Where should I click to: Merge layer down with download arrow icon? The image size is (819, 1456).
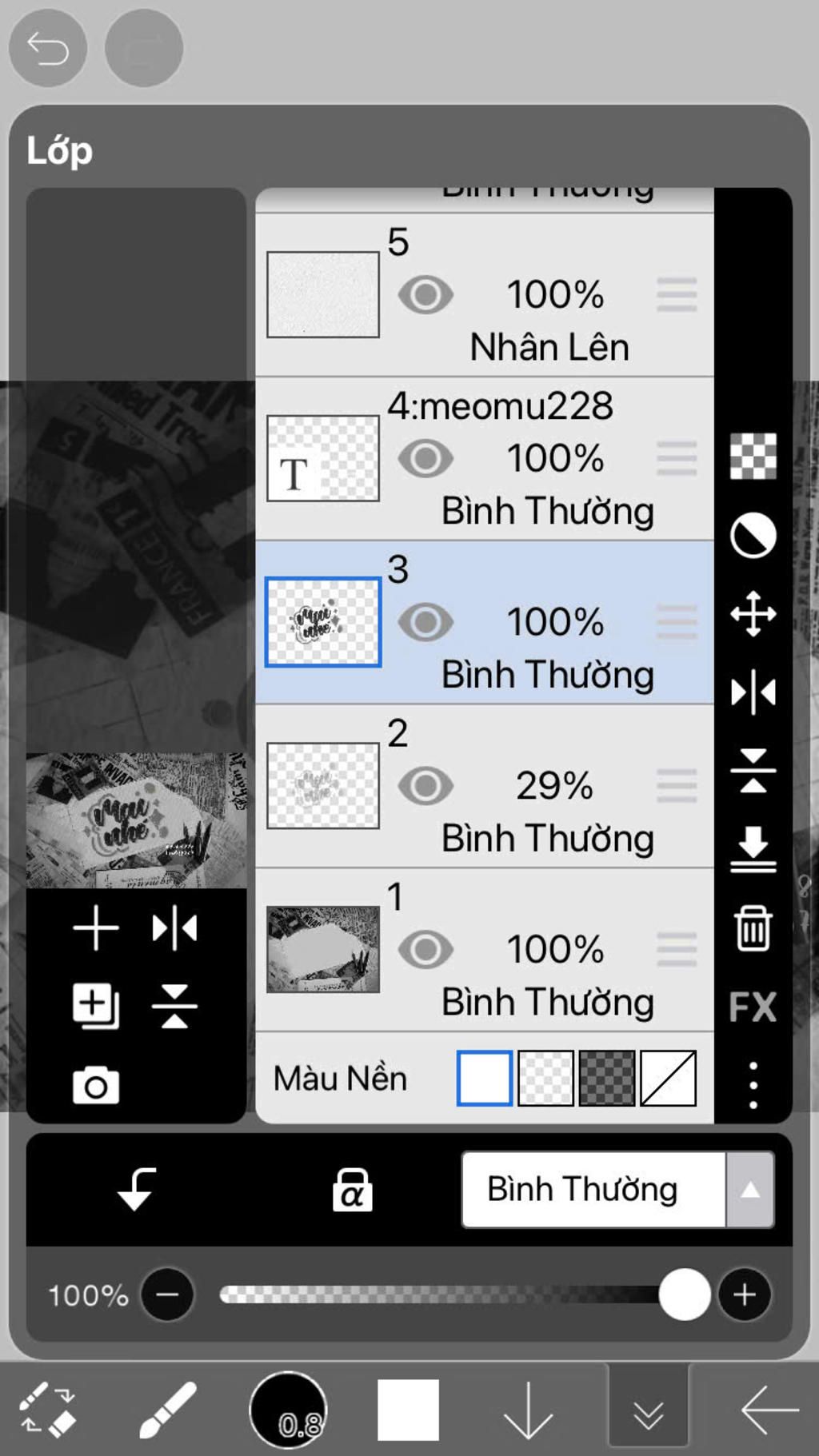[x=753, y=849]
